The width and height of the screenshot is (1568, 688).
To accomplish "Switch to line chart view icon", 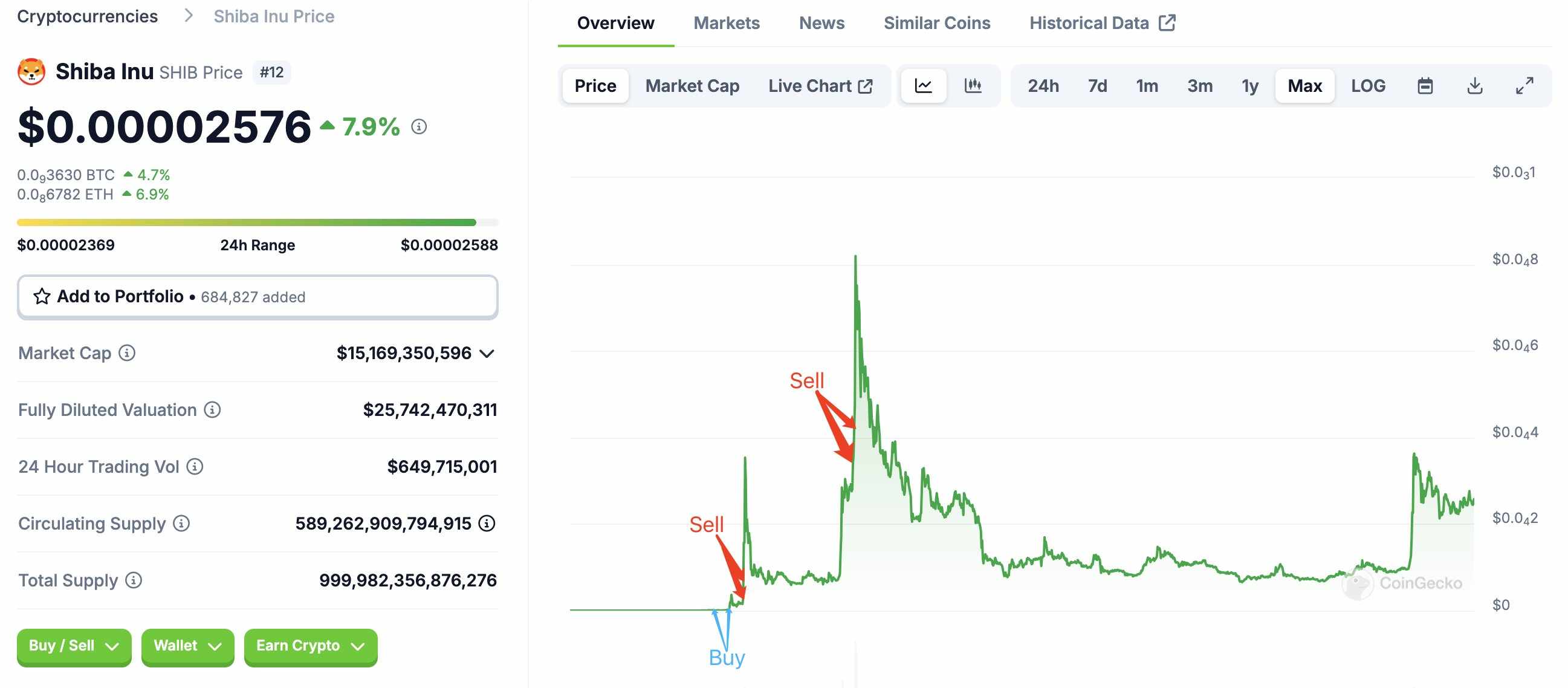I will pyautogui.click(x=923, y=86).
